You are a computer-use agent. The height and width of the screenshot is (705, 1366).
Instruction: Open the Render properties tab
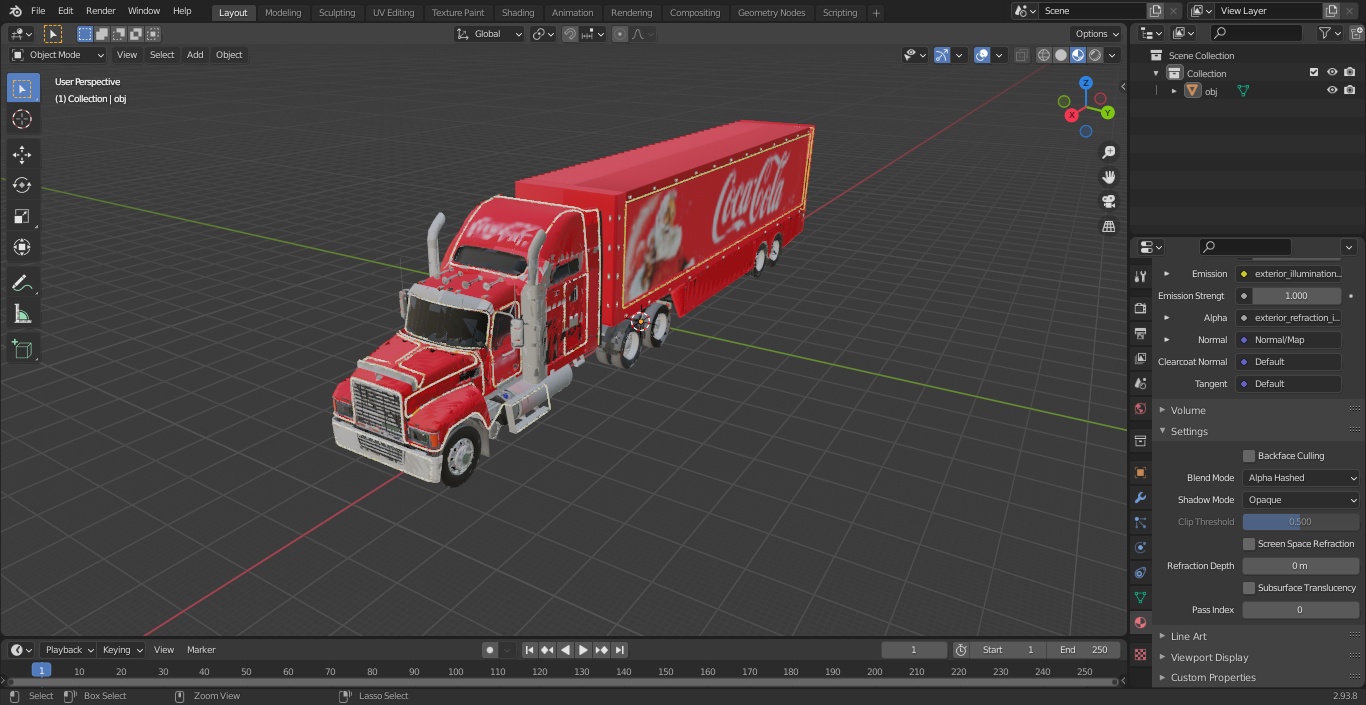(x=1140, y=308)
